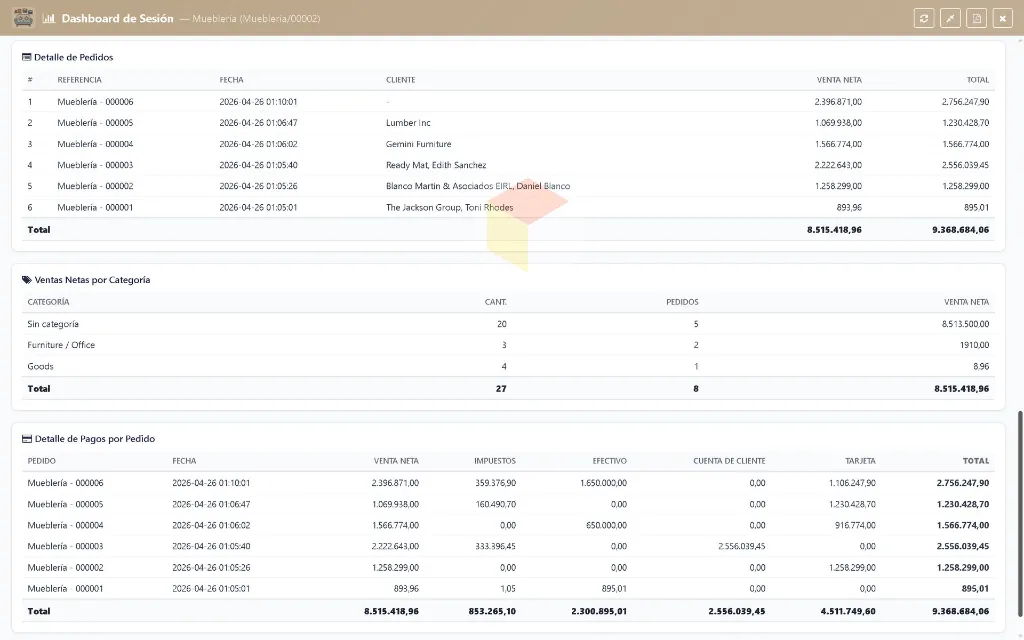
Task: Click the 'Sin categoría' category row
Action: (508, 324)
